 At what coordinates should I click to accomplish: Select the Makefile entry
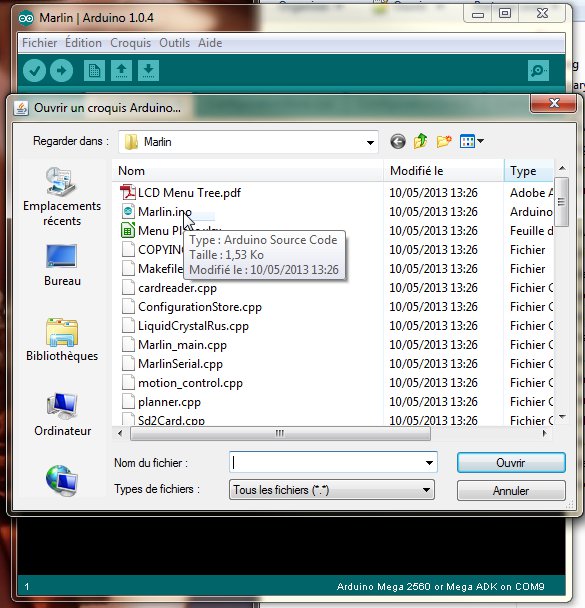click(x=160, y=269)
